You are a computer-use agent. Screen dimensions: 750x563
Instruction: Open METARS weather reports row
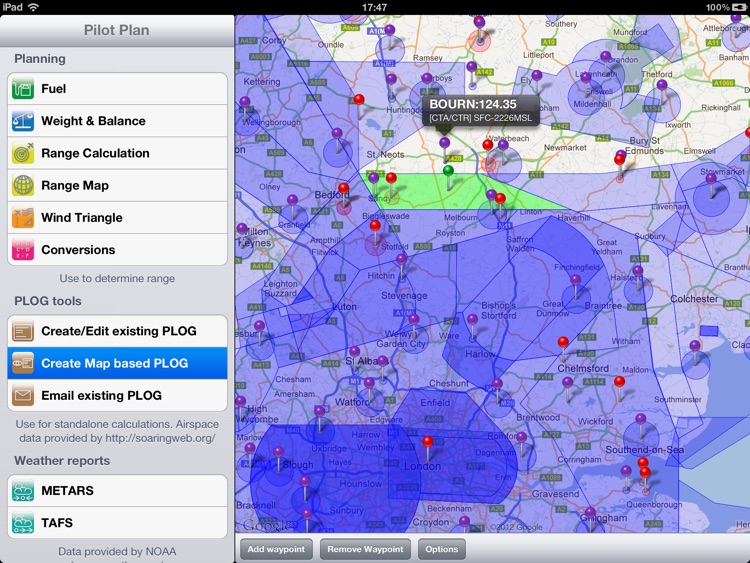click(x=117, y=490)
